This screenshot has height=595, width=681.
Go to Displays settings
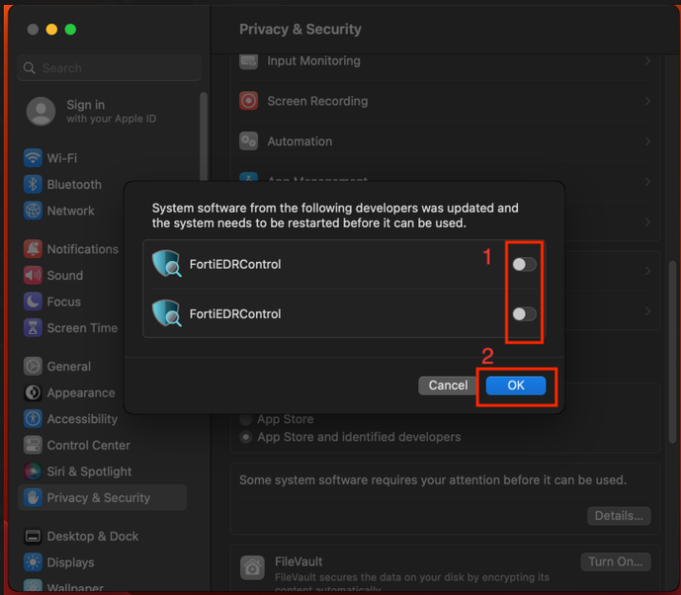pyautogui.click(x=70, y=562)
